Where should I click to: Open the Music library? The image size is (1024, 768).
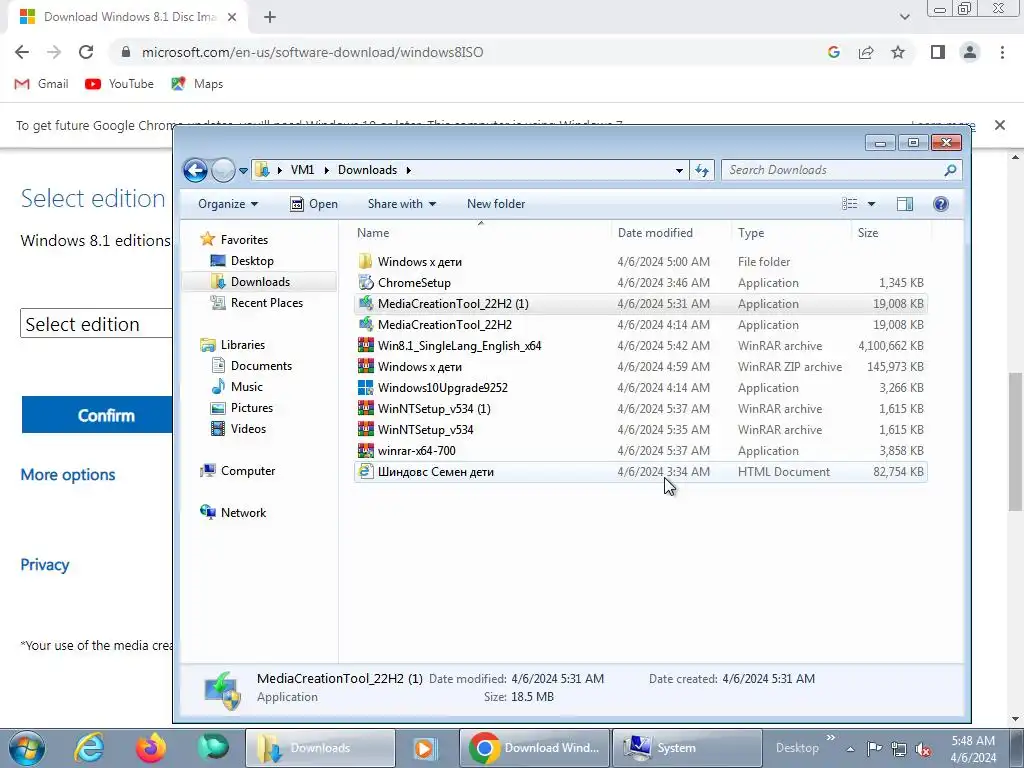click(246, 387)
